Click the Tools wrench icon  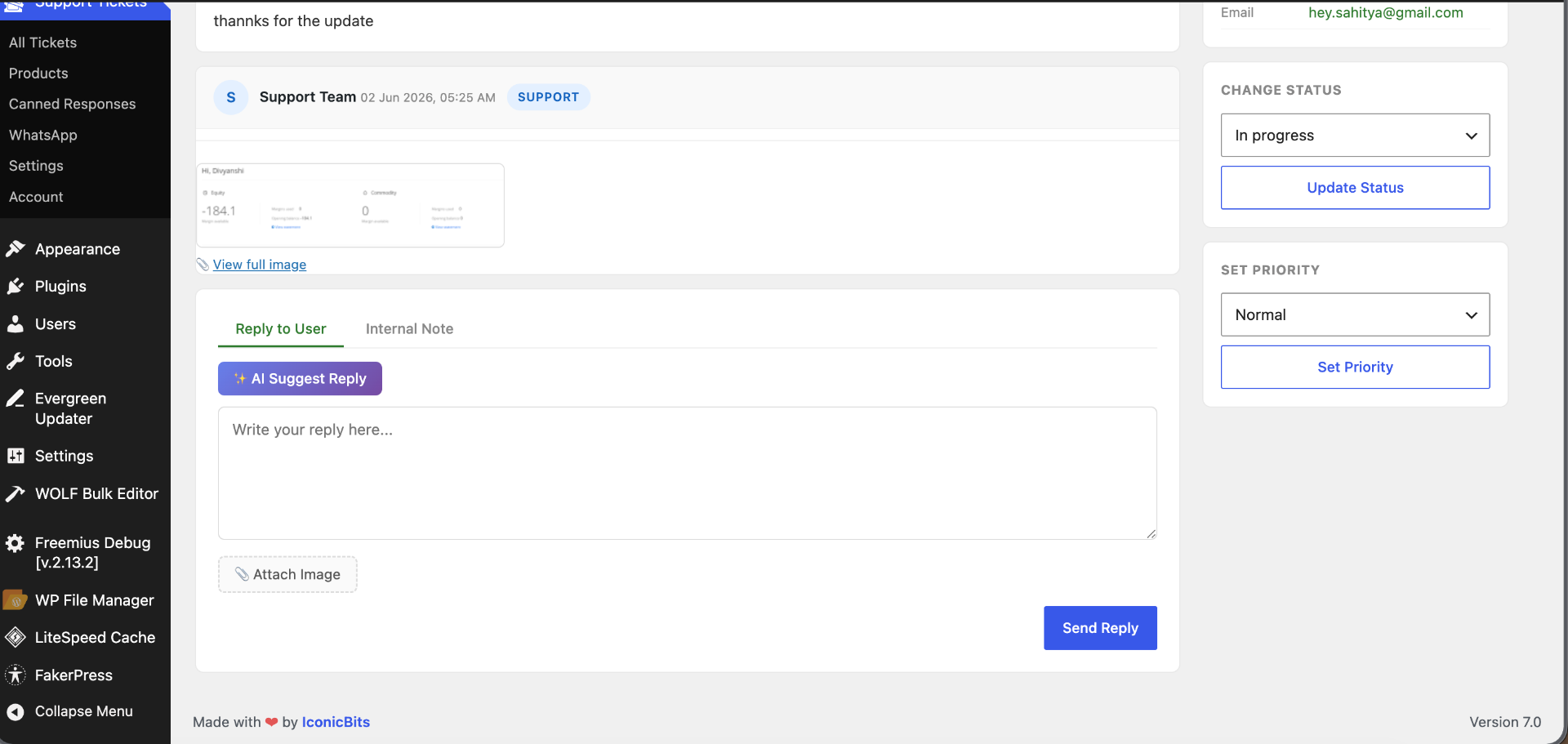(16, 361)
